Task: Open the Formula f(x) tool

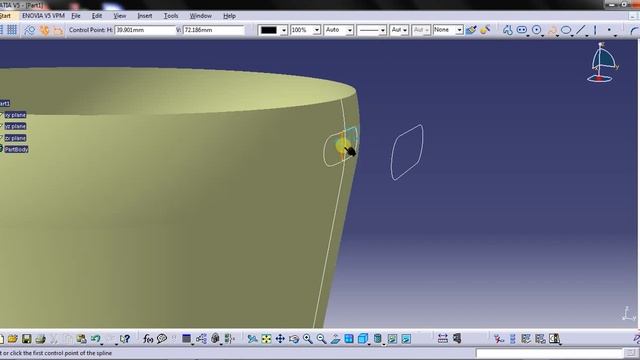Action: (148, 339)
